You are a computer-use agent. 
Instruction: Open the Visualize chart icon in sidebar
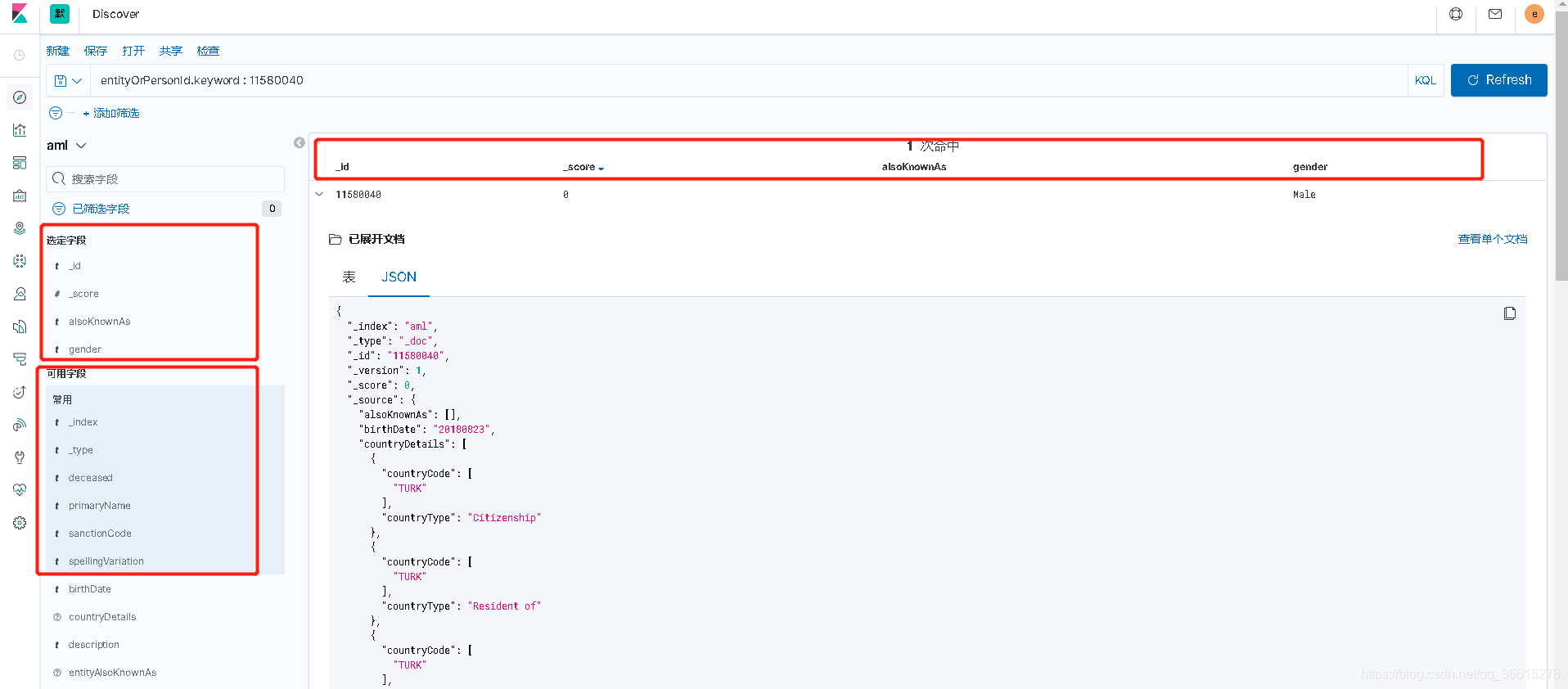tap(20, 130)
